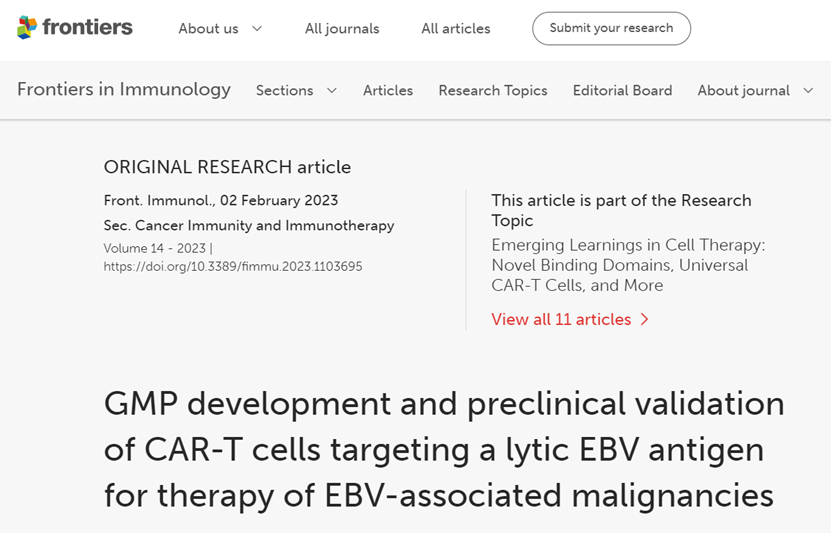Click the arrow next to View all 11 articles
Viewport: 831px width, 533px height.
point(644,319)
